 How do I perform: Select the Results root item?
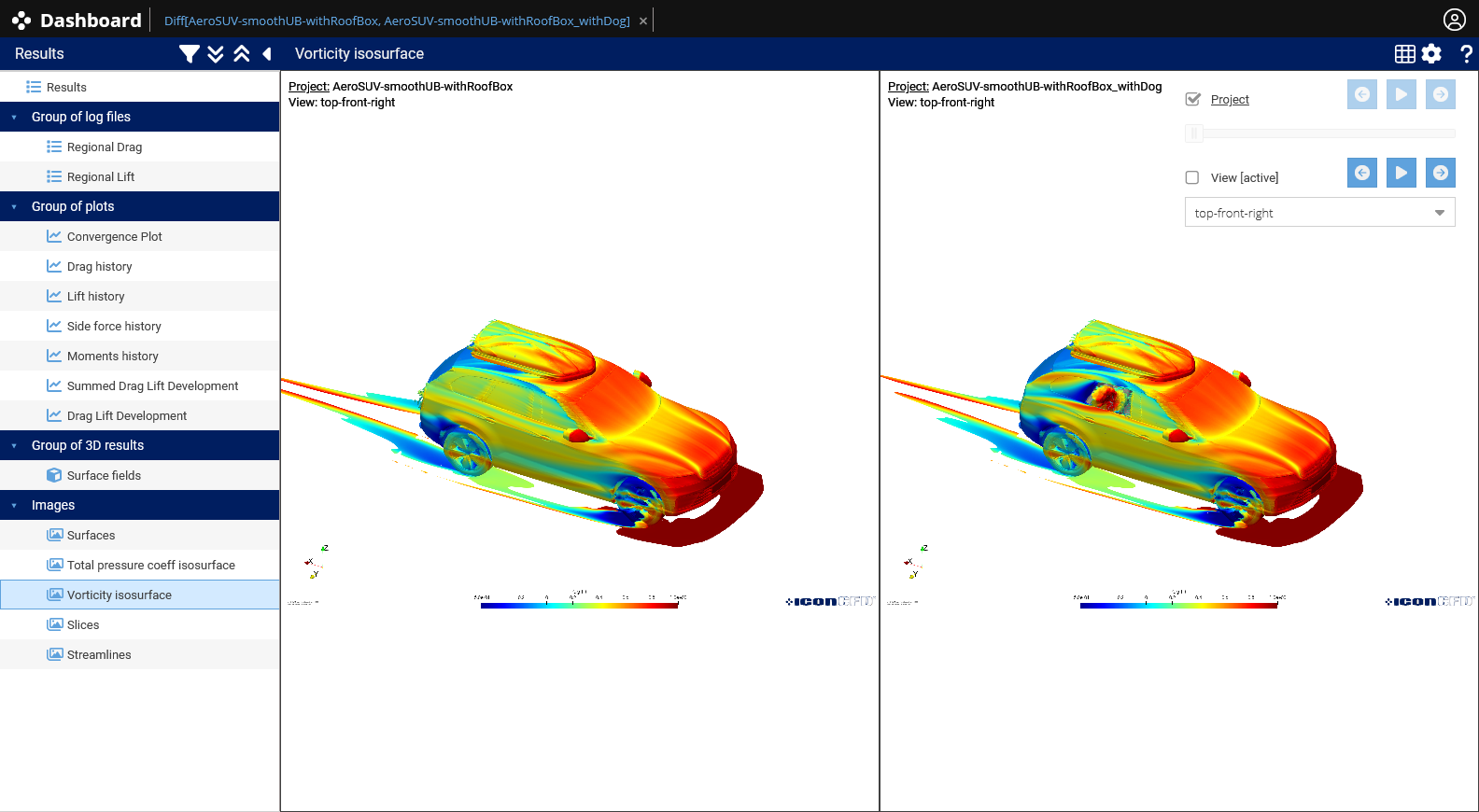pyautogui.click(x=140, y=87)
